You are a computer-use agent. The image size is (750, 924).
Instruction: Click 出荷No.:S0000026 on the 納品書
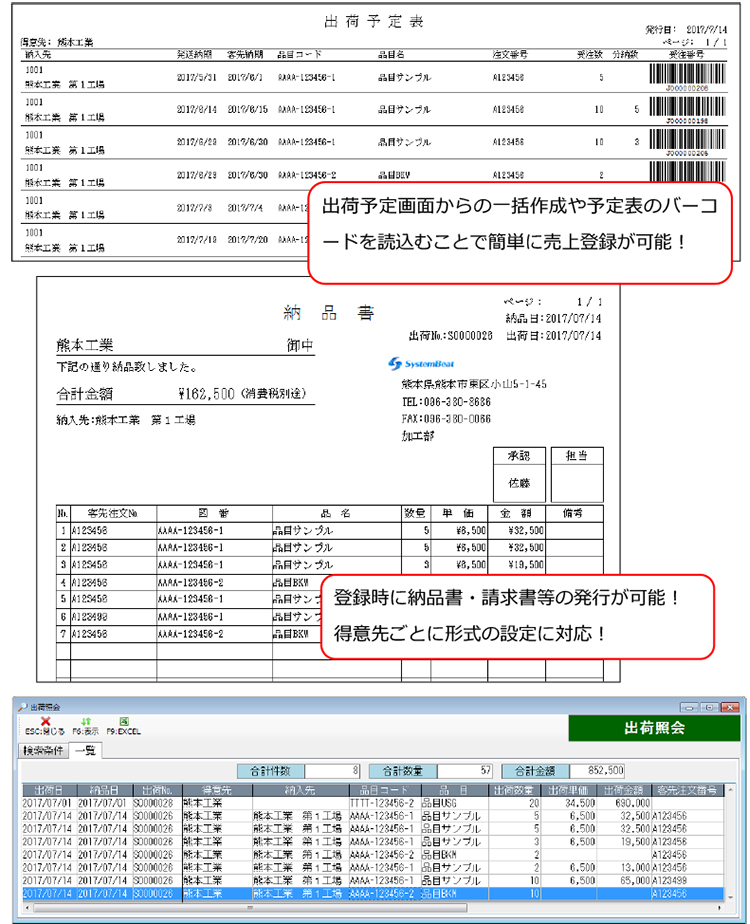click(450, 336)
